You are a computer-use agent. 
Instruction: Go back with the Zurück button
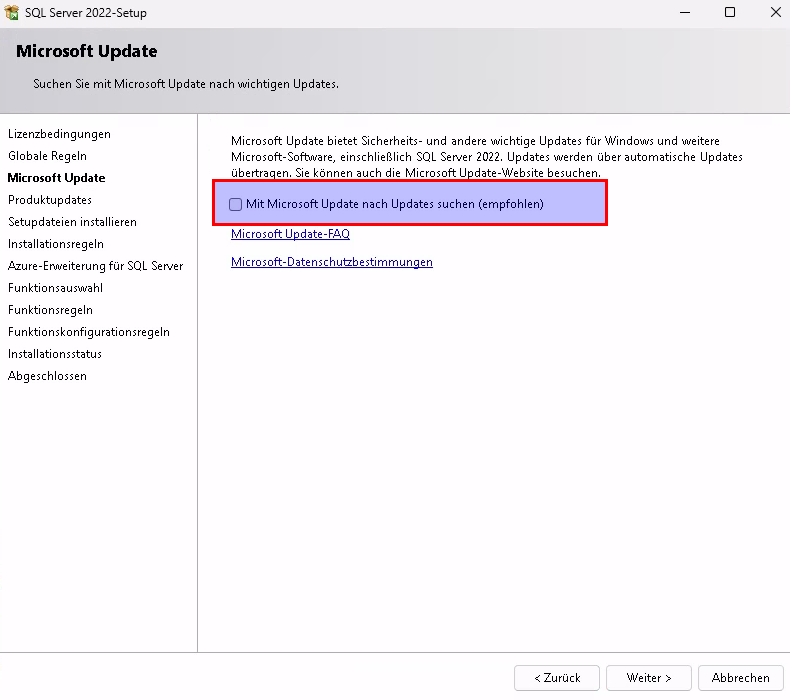pos(556,678)
